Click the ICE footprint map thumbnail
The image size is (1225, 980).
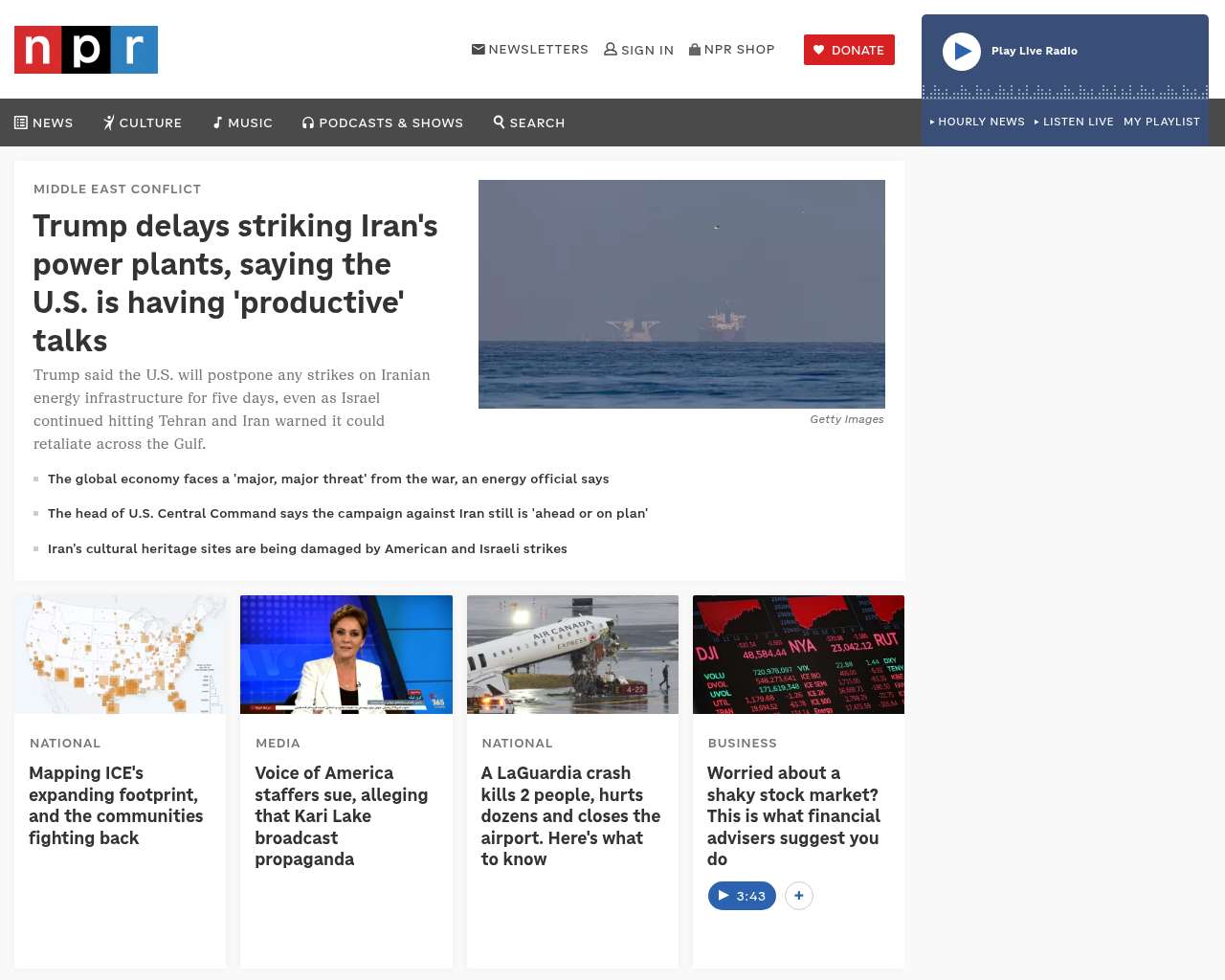tap(121, 655)
